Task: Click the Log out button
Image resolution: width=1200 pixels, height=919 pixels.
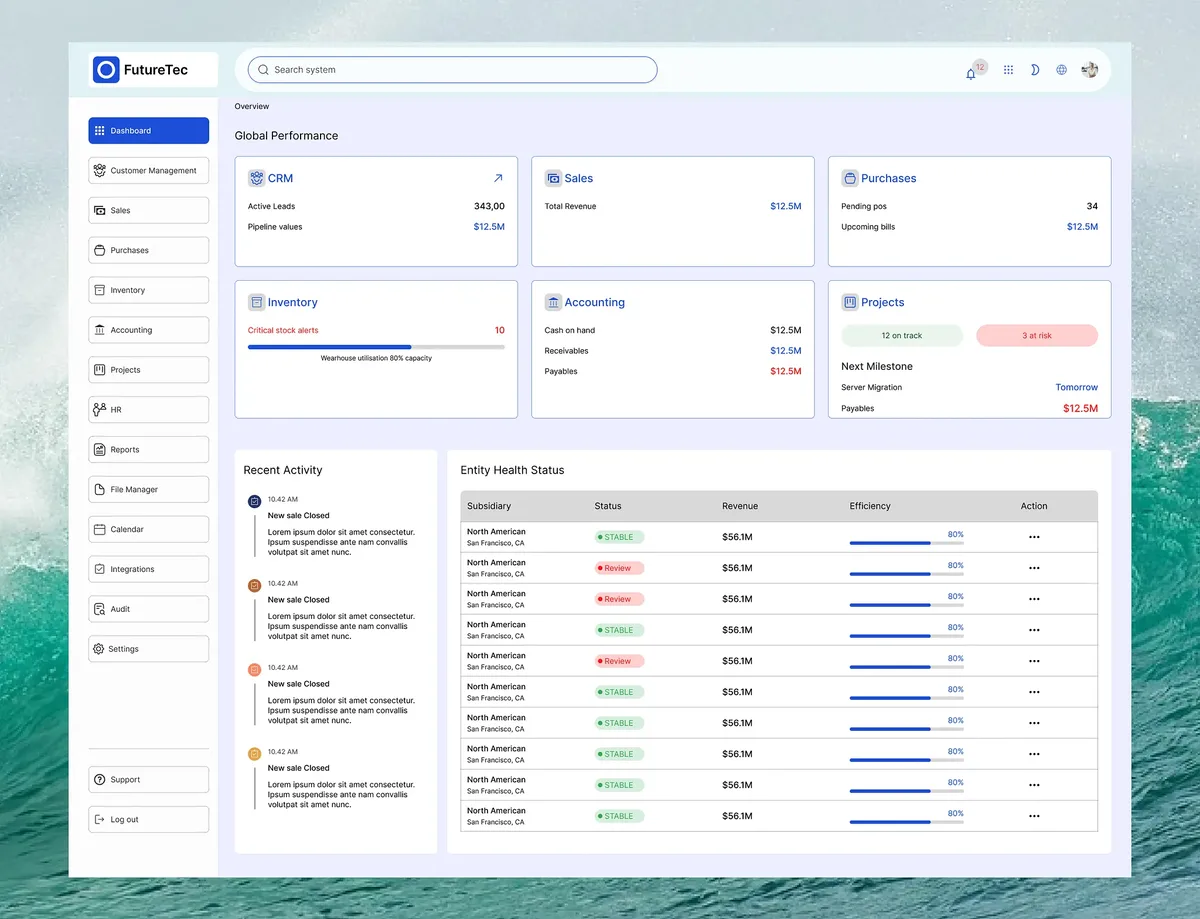Action: [149, 820]
